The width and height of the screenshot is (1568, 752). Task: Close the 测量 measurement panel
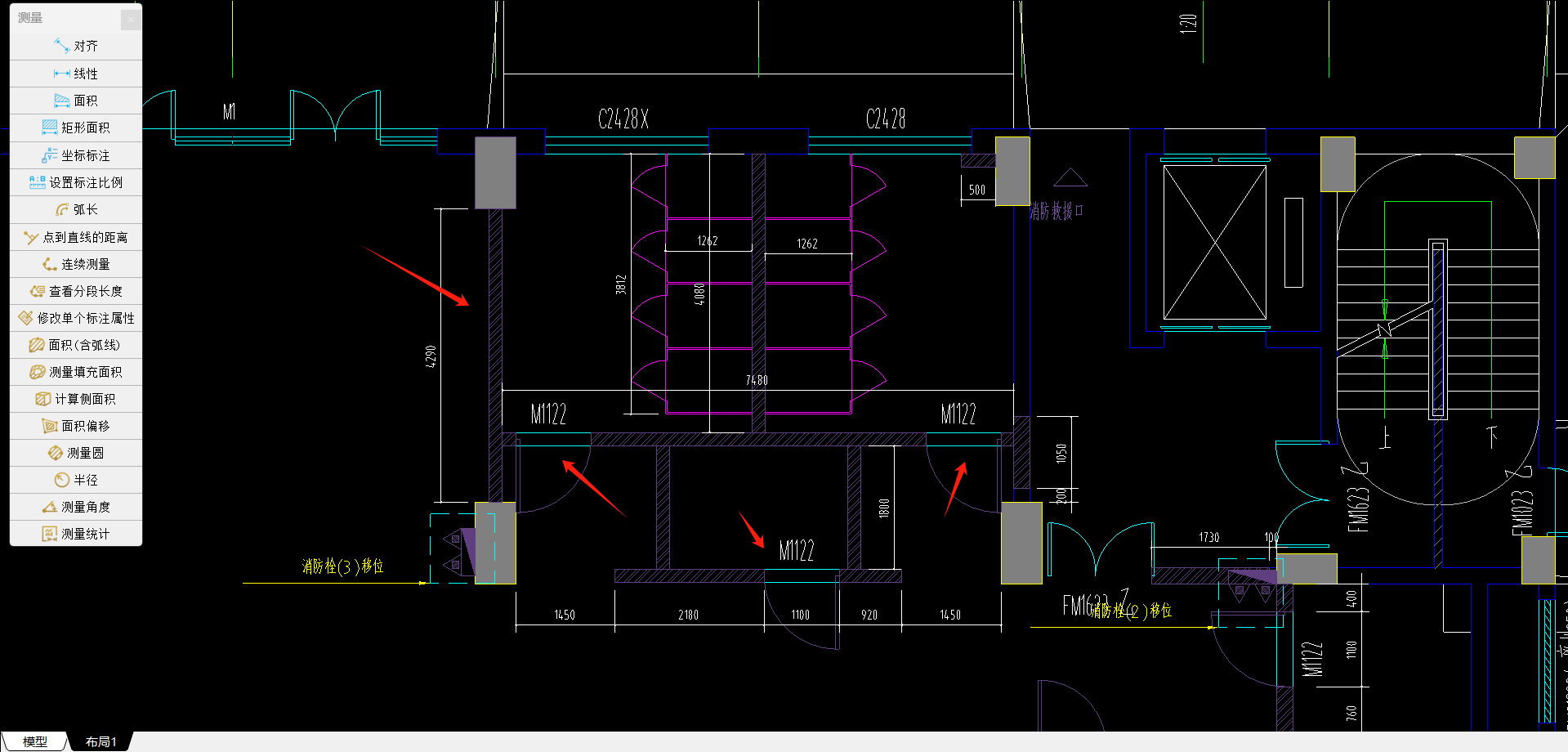pos(131,19)
